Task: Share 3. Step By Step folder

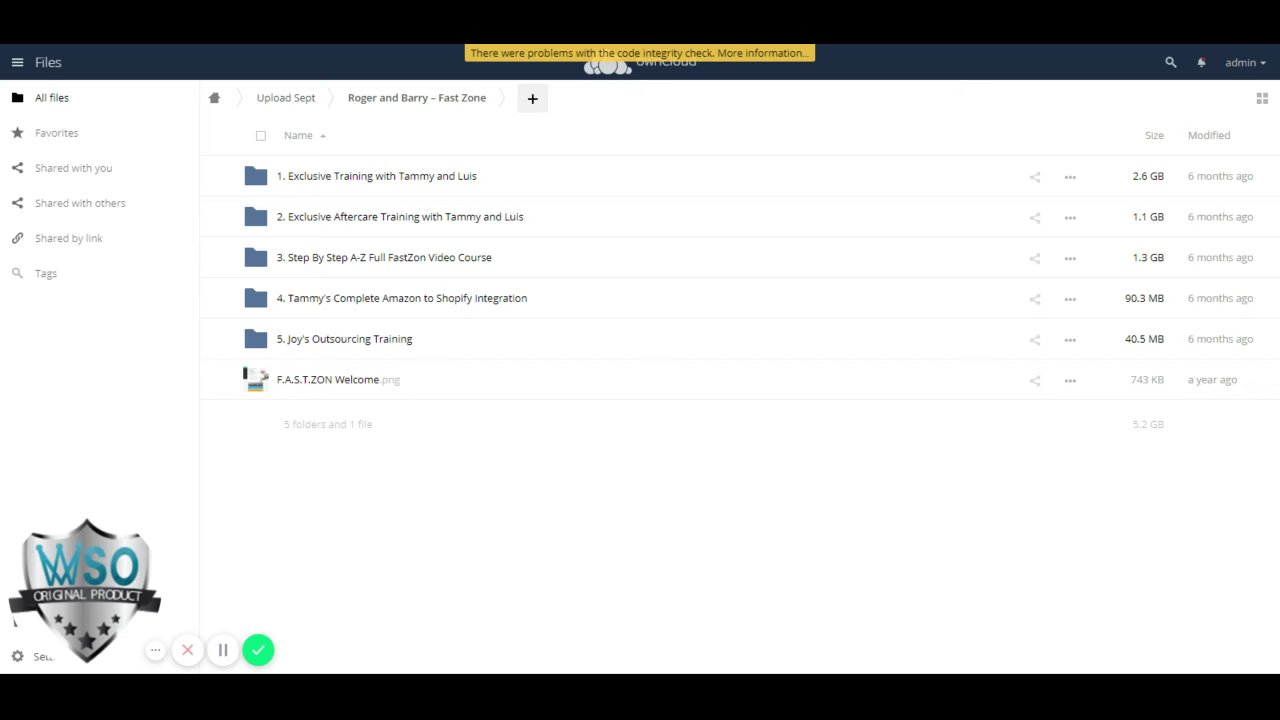Action: pyautogui.click(x=1035, y=258)
